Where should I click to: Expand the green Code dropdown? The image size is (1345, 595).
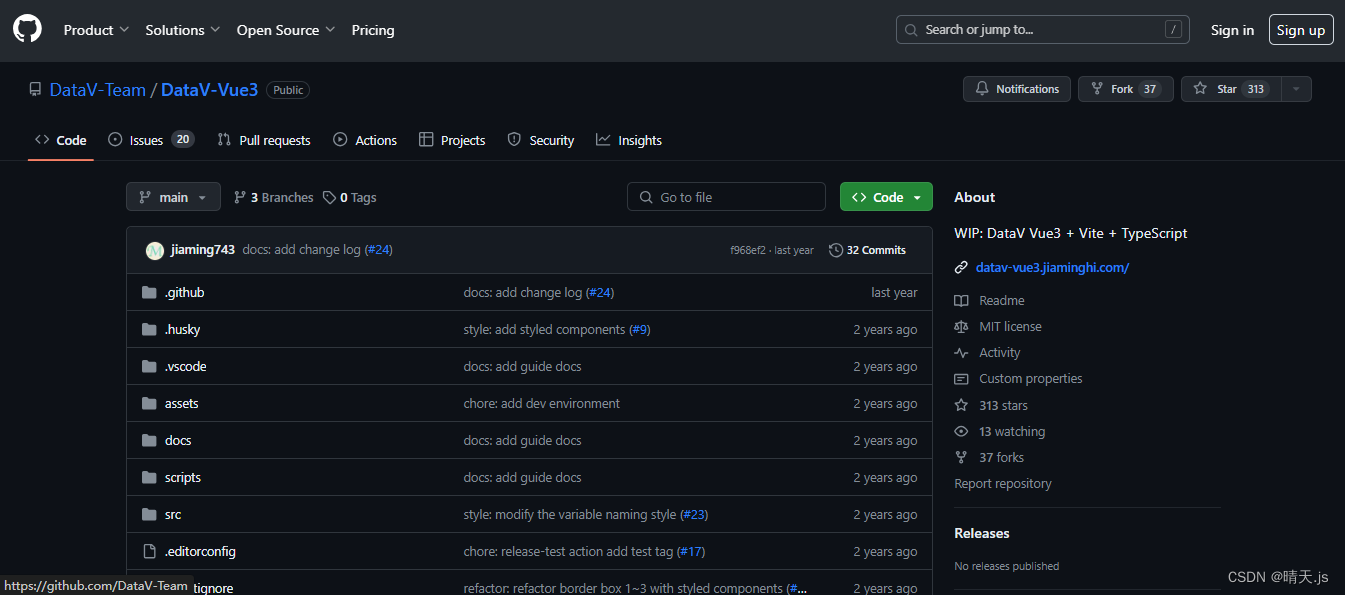[x=886, y=196]
